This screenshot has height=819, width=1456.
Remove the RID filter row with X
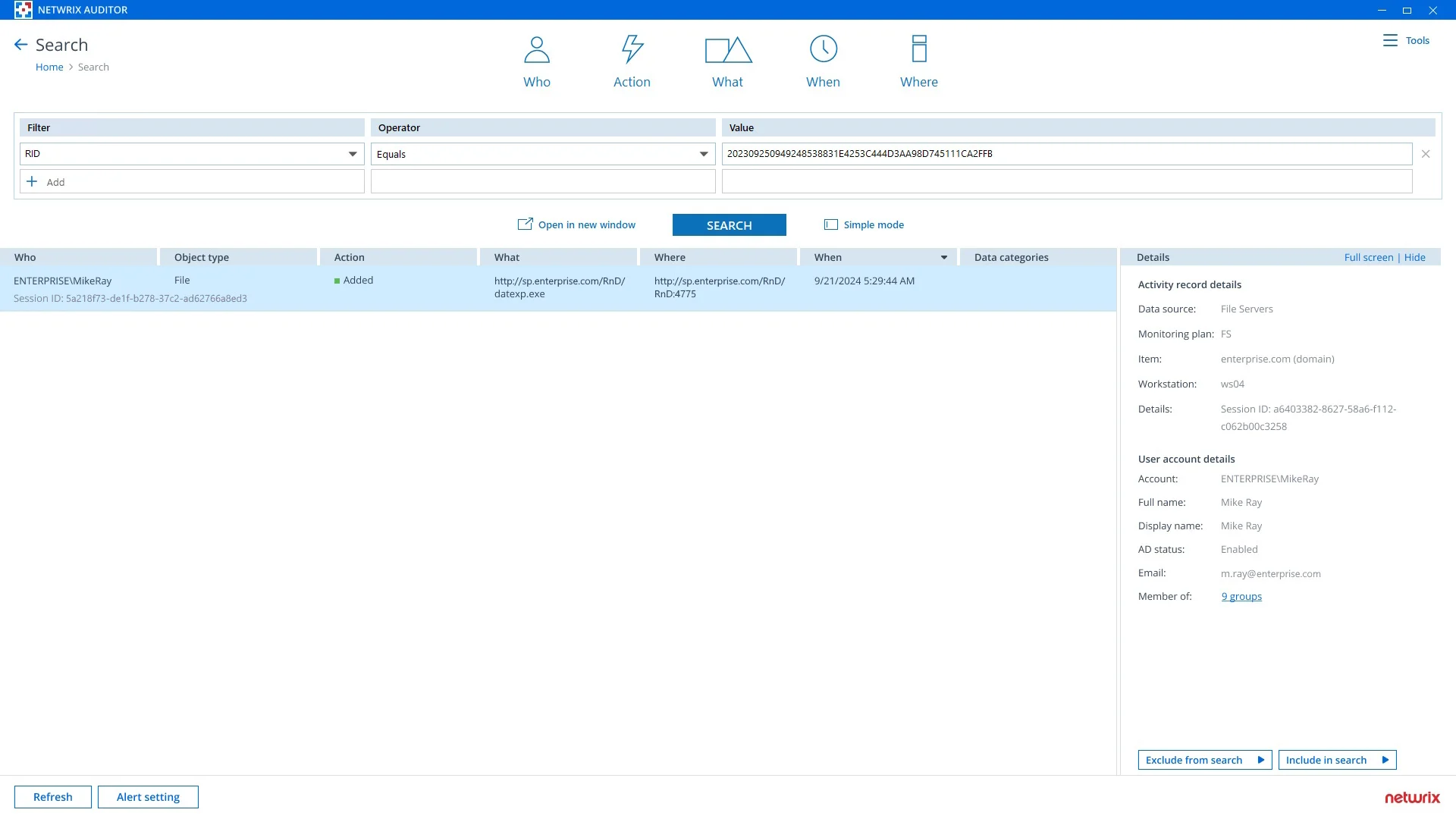tap(1426, 154)
